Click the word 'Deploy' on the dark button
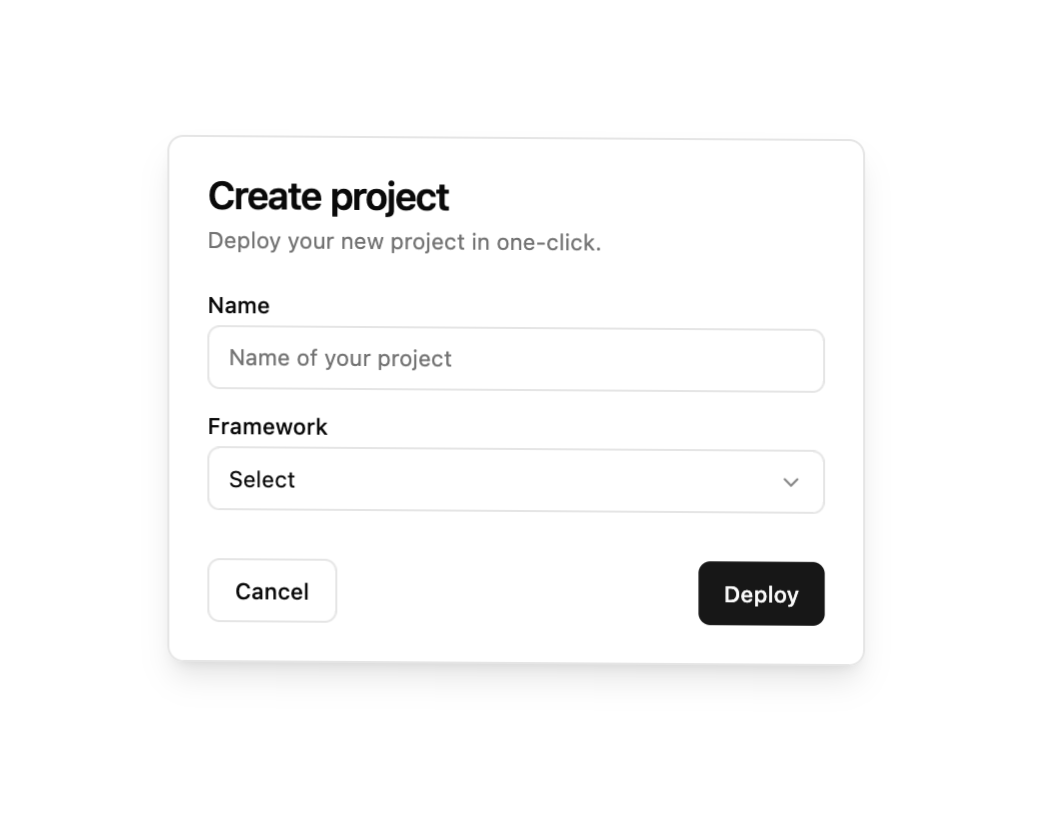The image size is (1056, 816). [761, 595]
